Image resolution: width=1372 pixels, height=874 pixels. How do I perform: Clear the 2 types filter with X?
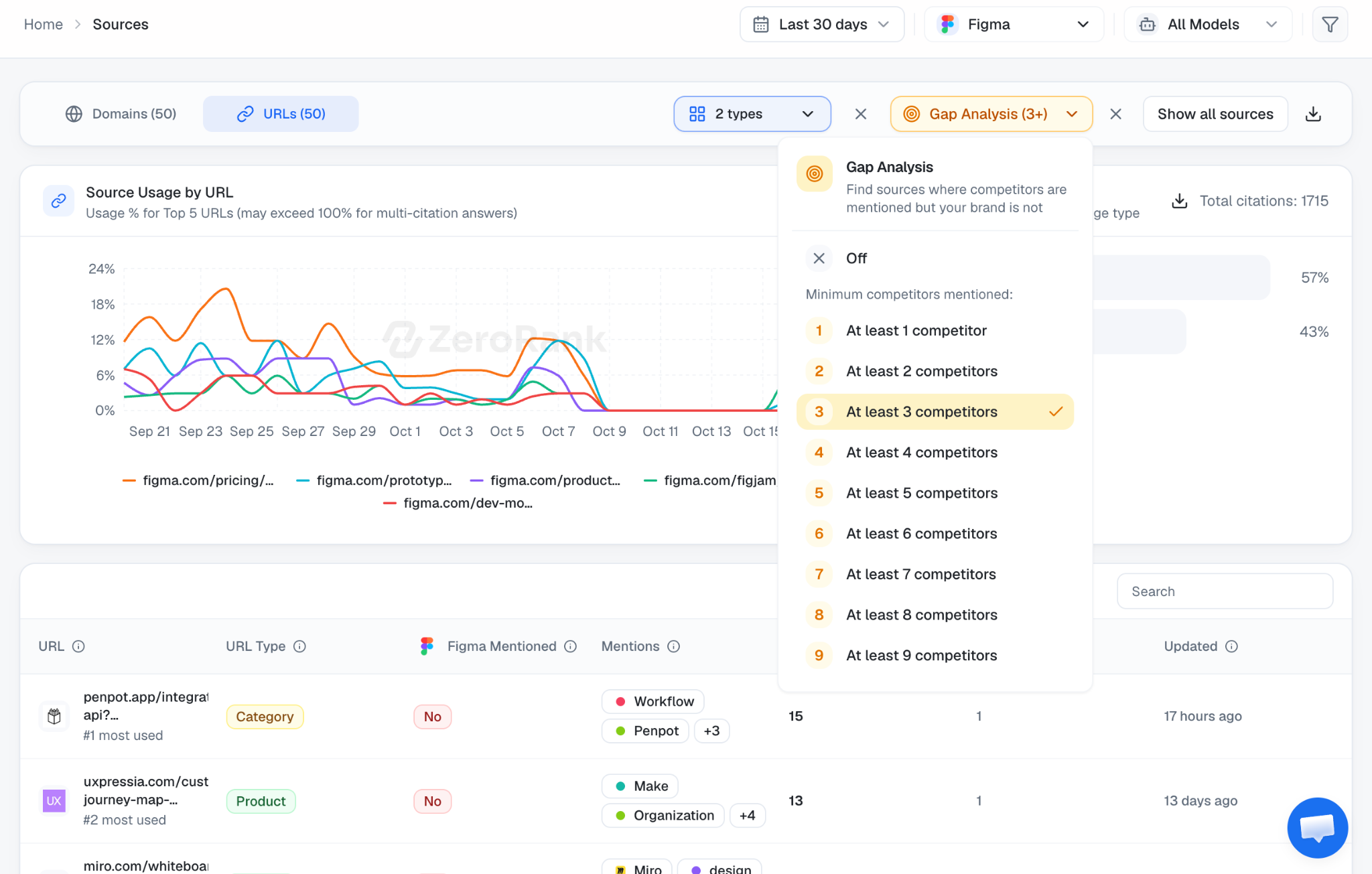(x=861, y=114)
